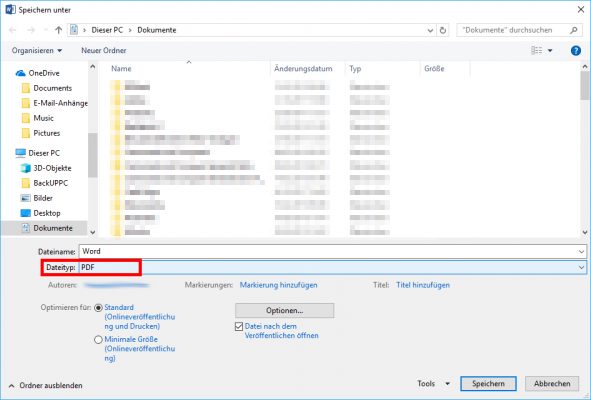The image size is (591, 400).
Task: Expand the address bar history dropdown
Action: point(430,30)
